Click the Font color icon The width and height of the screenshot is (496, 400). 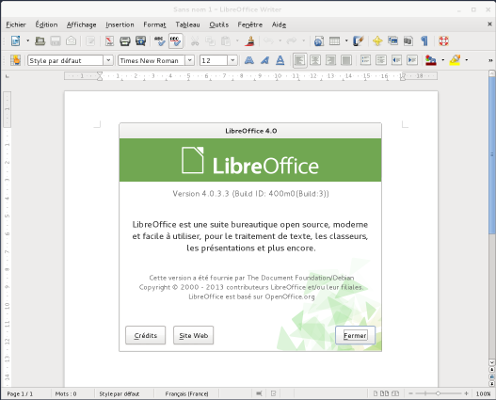[x=431, y=60]
